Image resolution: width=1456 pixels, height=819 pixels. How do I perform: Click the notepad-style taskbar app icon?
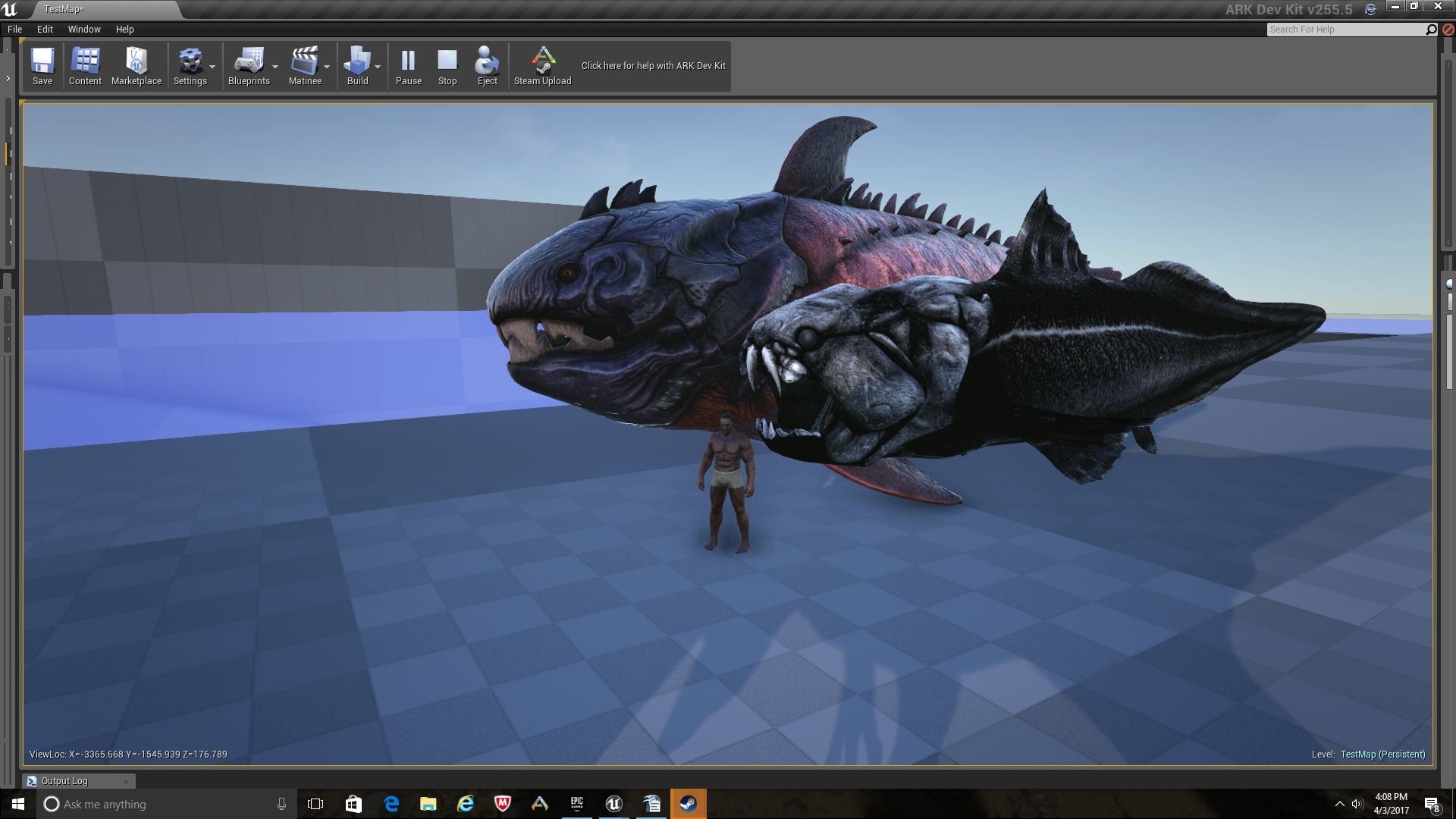pyautogui.click(x=651, y=804)
